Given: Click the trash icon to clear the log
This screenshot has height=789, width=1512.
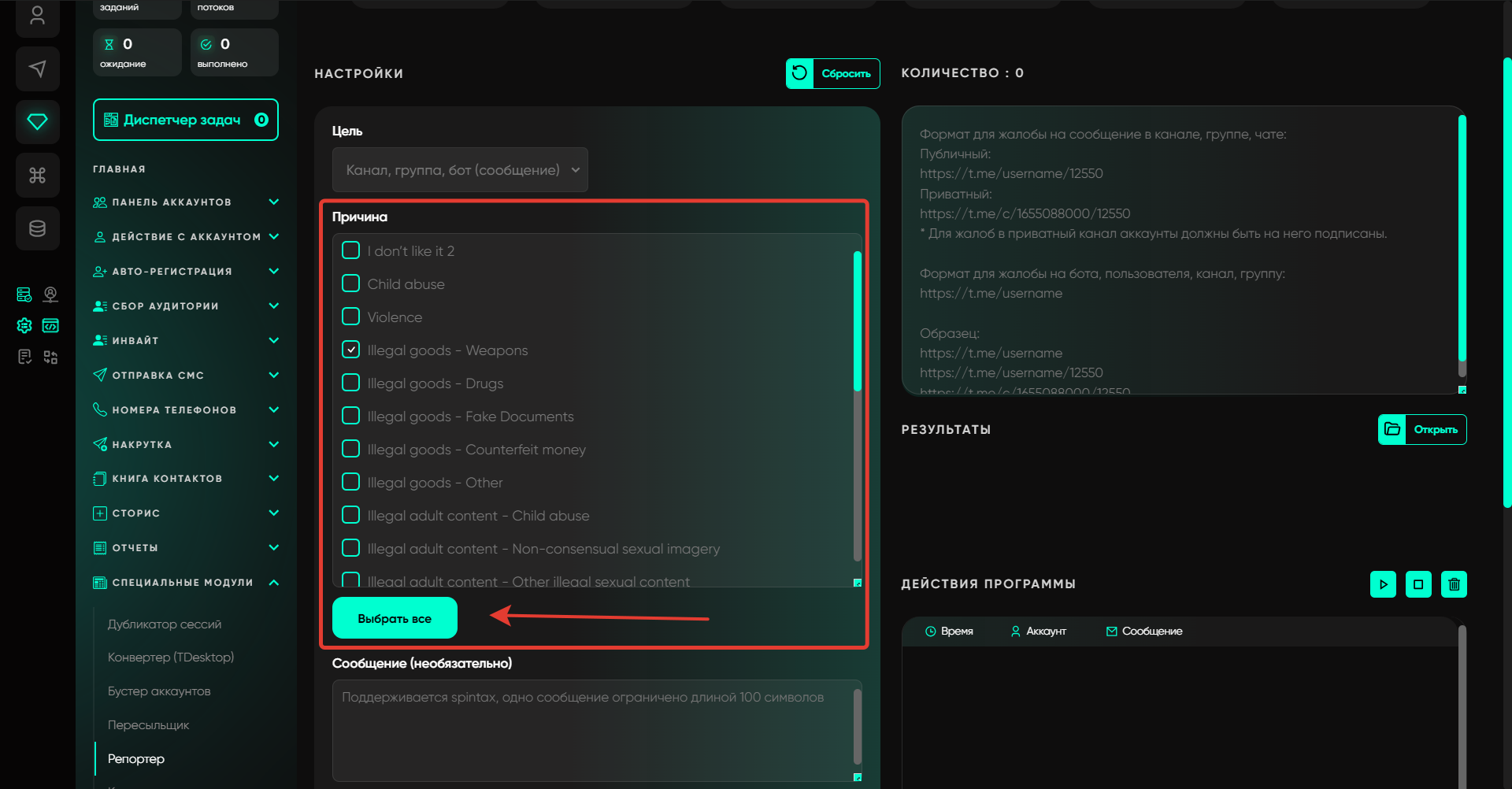Looking at the screenshot, I should pos(1454,584).
